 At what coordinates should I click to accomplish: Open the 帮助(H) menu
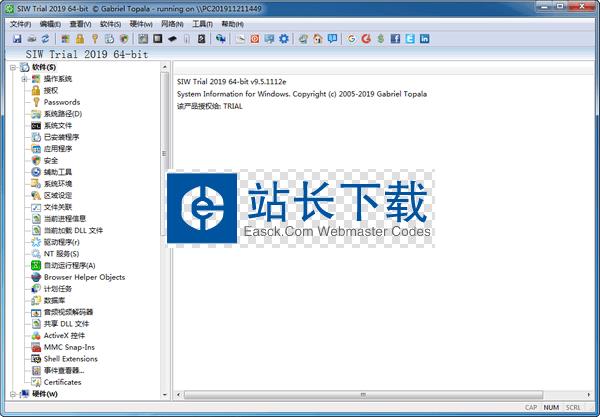coord(231,23)
